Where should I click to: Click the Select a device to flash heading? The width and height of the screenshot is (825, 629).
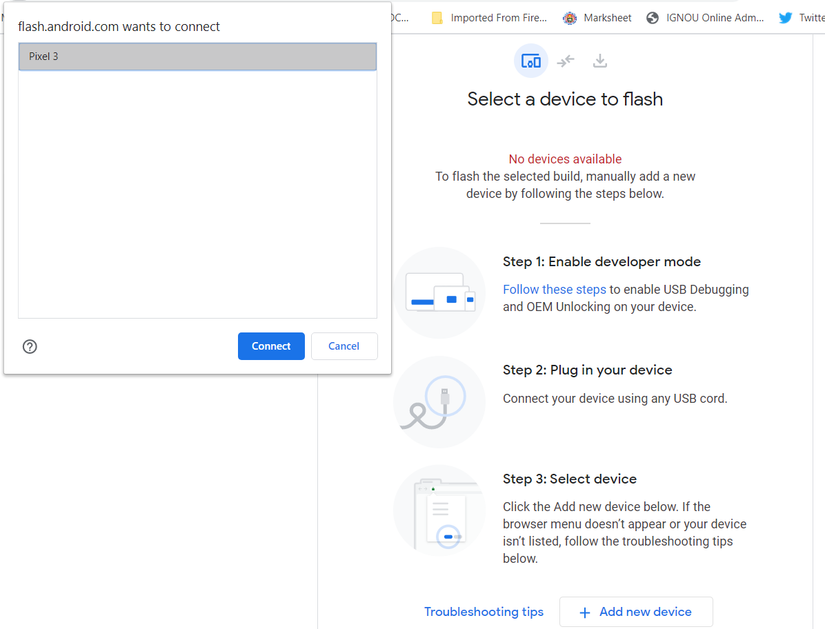point(565,99)
